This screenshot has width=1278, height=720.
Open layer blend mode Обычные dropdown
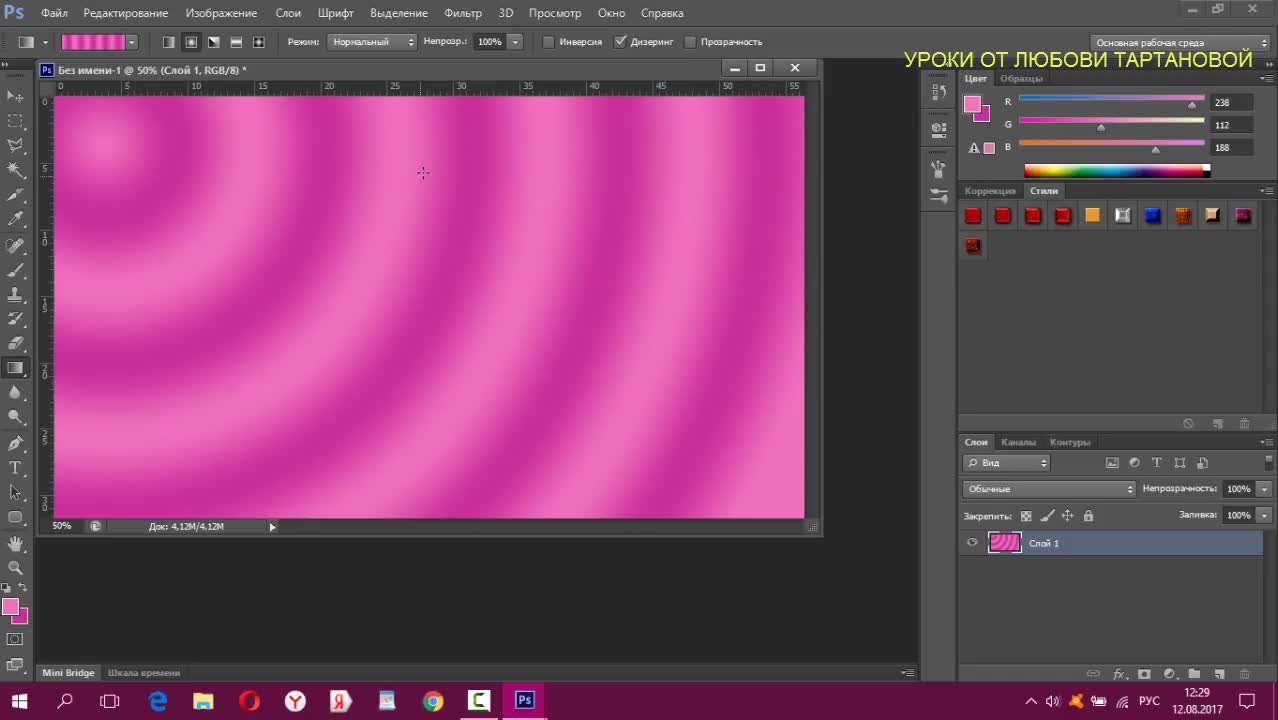click(x=1050, y=489)
